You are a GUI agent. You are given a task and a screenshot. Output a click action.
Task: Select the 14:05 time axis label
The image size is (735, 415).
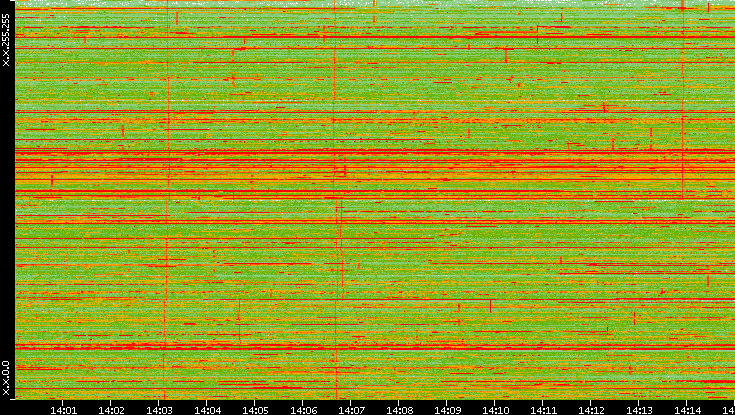click(255, 410)
